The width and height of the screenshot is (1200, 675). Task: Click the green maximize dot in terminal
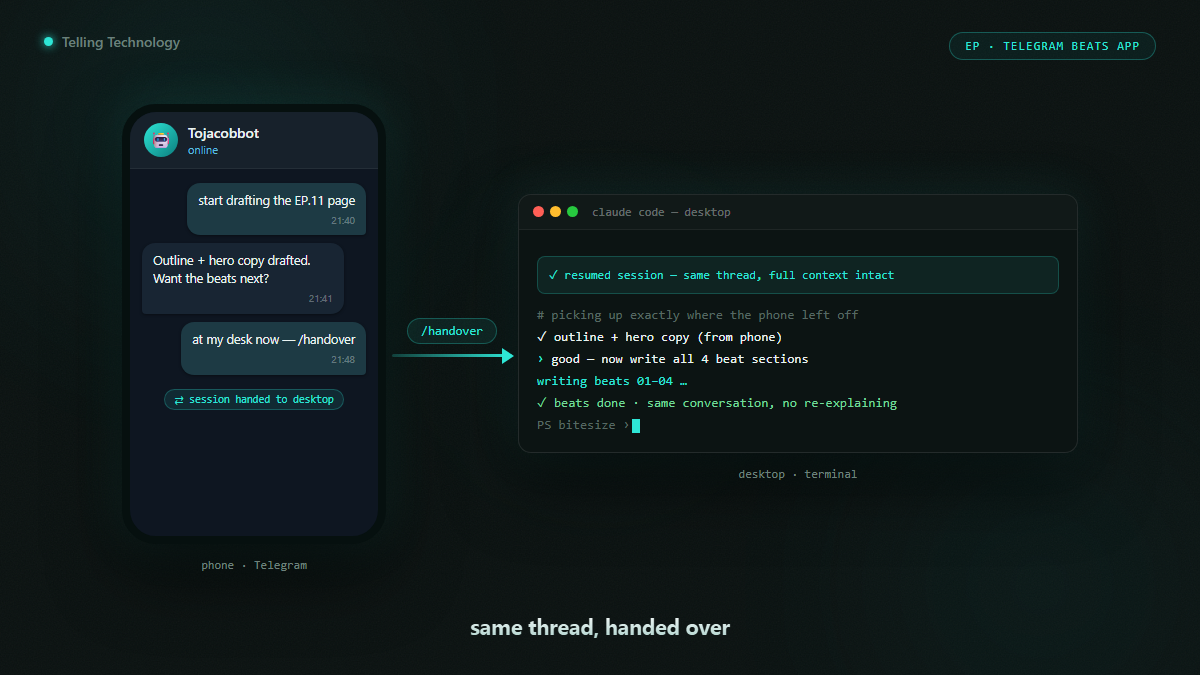[573, 212]
